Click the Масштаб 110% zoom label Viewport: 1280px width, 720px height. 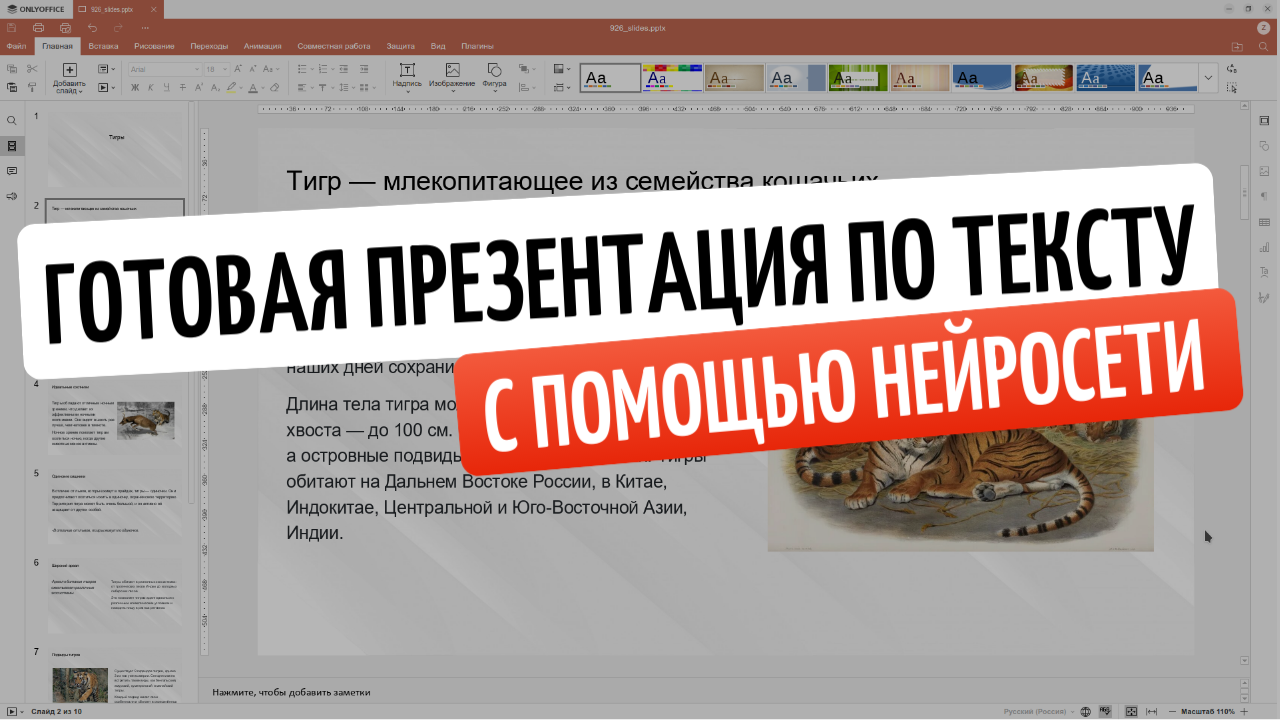[x=1208, y=711]
